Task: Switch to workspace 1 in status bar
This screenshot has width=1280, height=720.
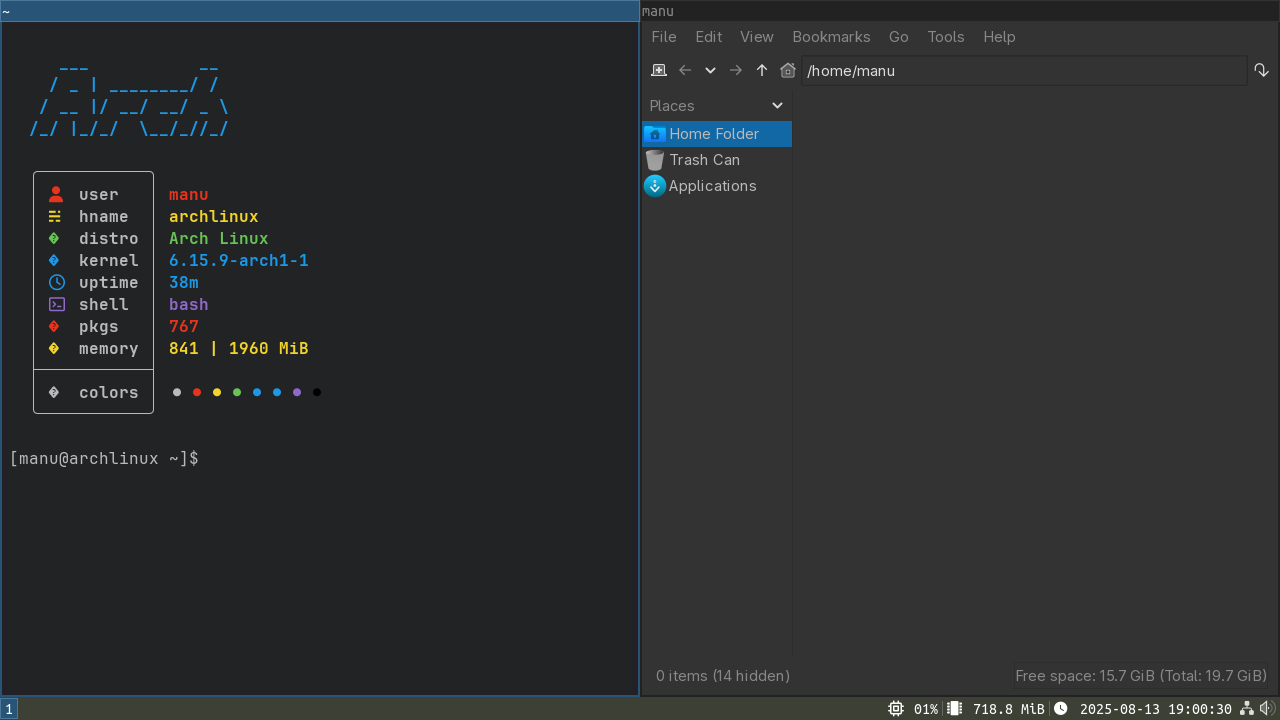Action: pos(9,709)
